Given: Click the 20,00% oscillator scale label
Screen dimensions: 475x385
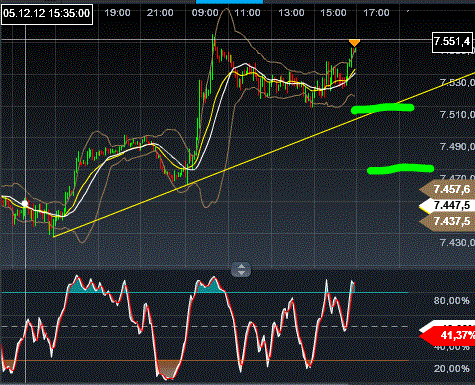Looking at the screenshot, I should click(451, 368).
